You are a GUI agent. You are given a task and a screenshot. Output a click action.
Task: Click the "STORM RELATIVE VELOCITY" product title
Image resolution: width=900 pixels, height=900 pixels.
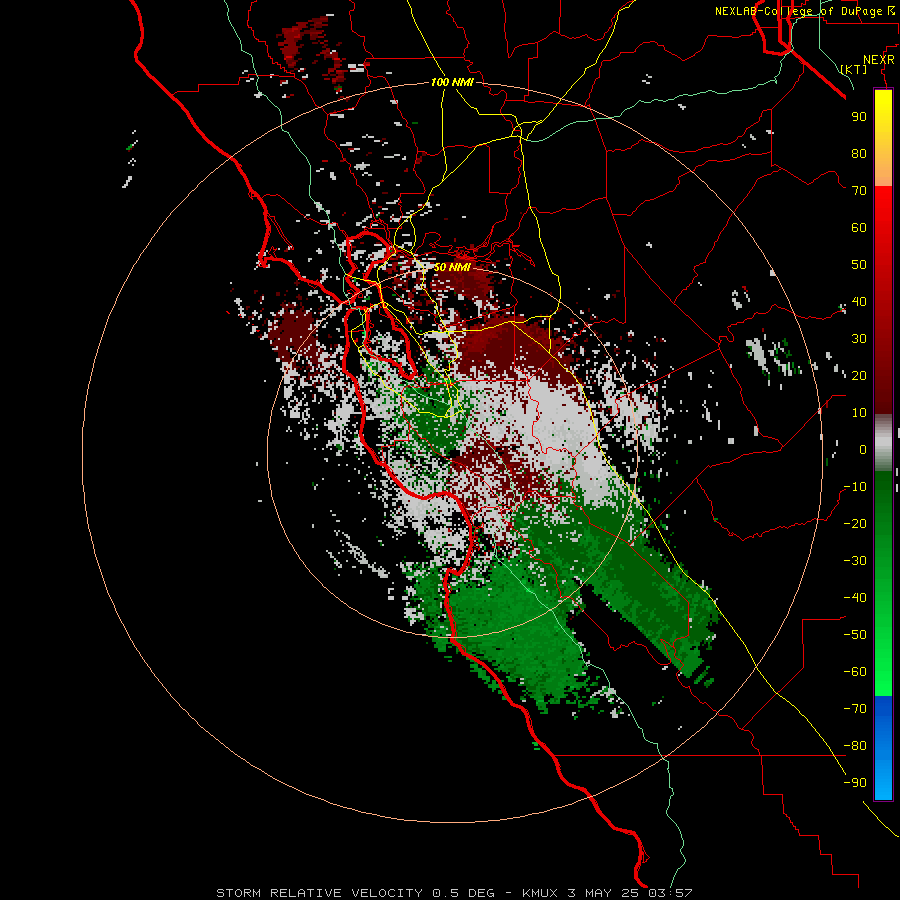tap(321, 893)
